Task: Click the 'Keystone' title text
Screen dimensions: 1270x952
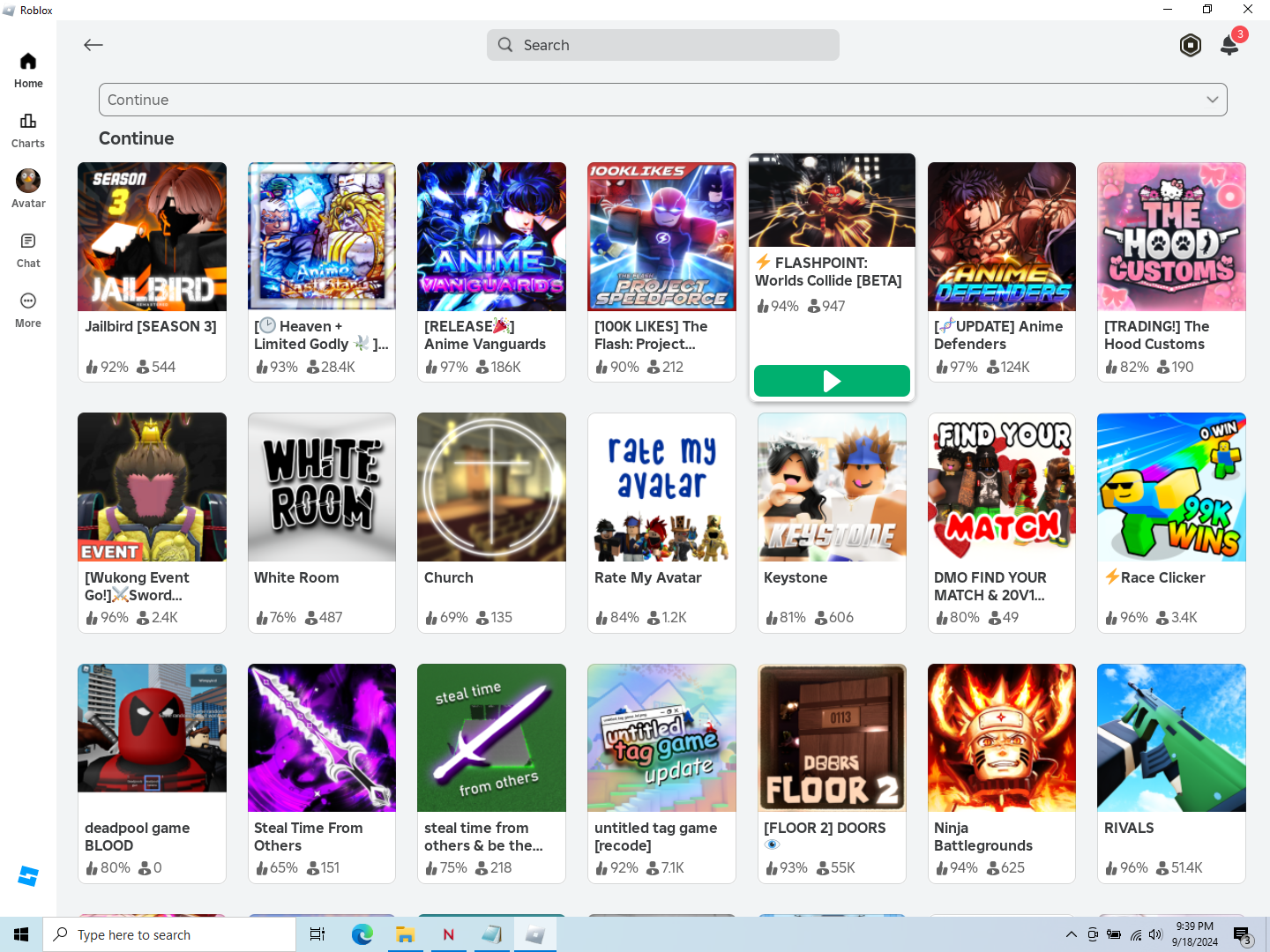Action: click(796, 577)
